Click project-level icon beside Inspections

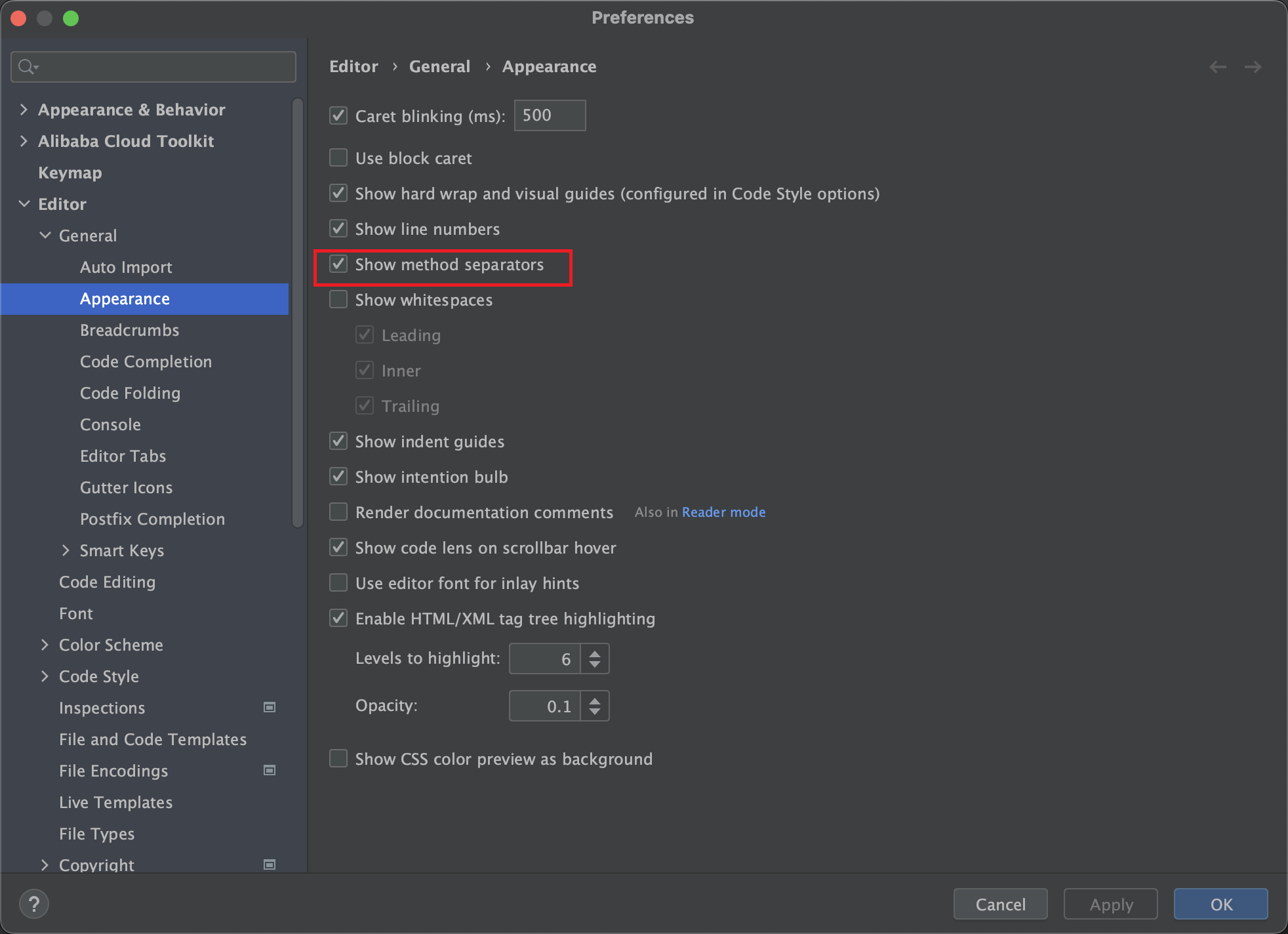click(x=269, y=707)
